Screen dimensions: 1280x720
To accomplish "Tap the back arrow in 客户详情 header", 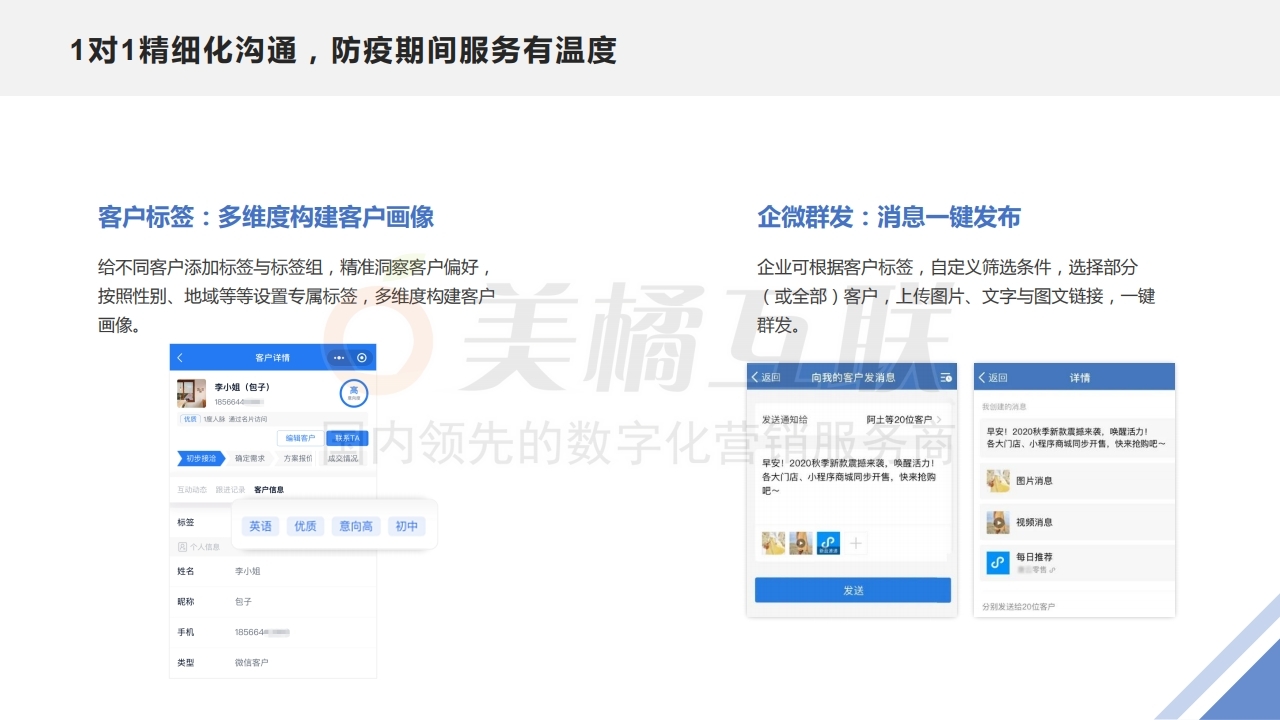I will (180, 358).
